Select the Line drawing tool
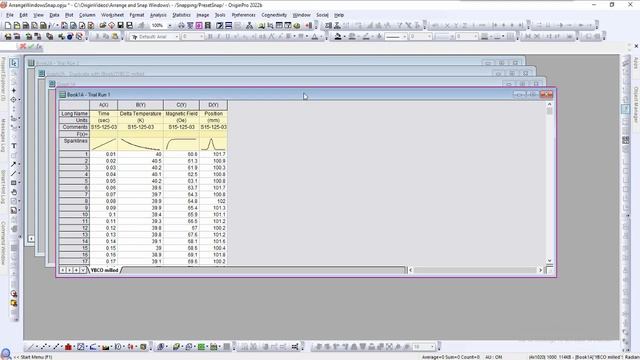This screenshot has height=360, width=640. 13,173
